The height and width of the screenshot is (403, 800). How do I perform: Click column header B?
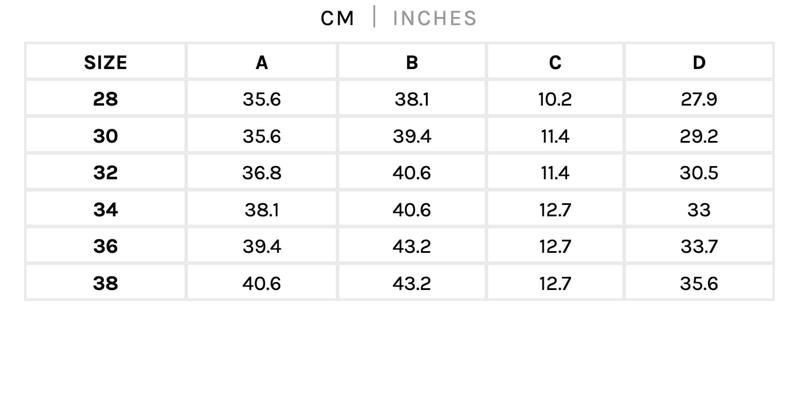tap(412, 62)
